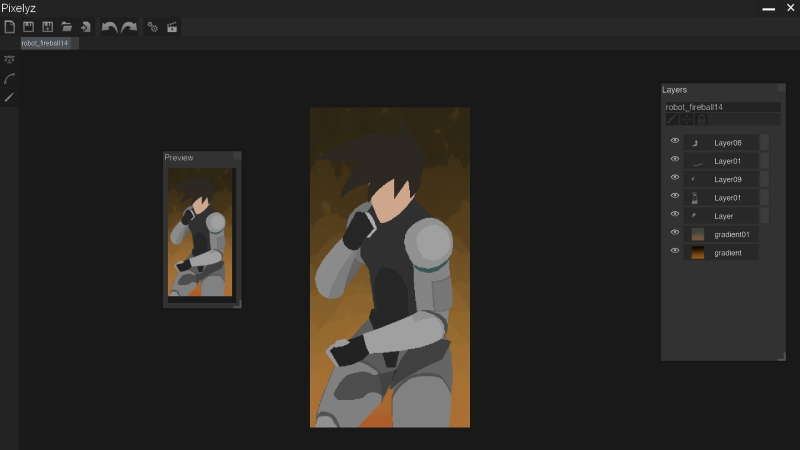Click the gradient01 layer thumbnail
Viewport: 800px width, 450px height.
point(697,234)
